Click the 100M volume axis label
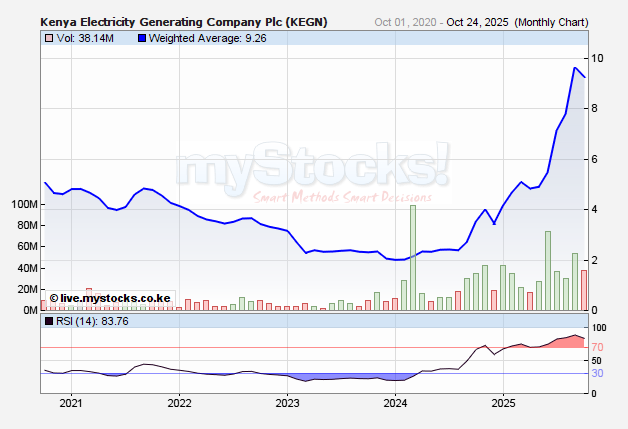628x429 pixels. click(23, 204)
